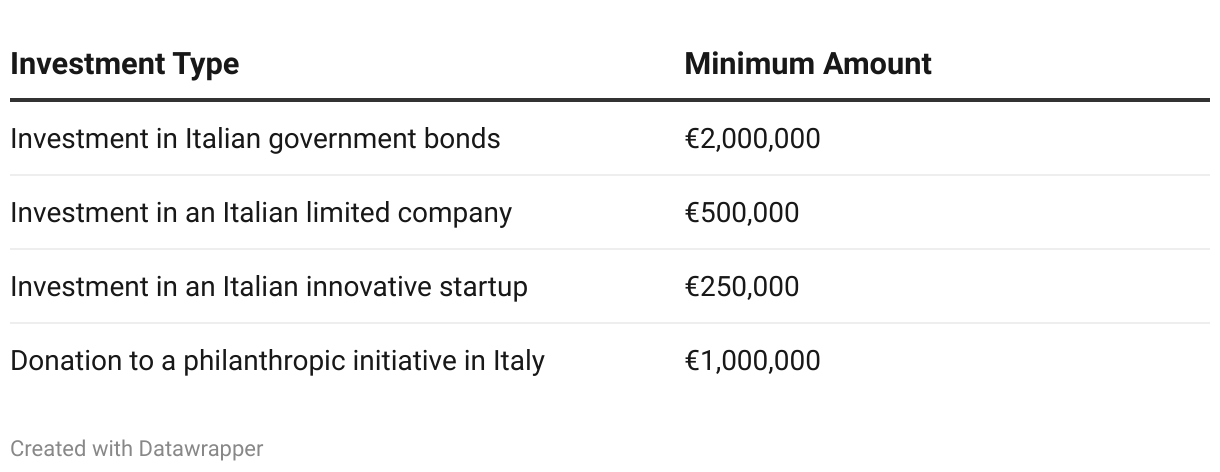Open the Created with Datawrapper link

[x=137, y=449]
